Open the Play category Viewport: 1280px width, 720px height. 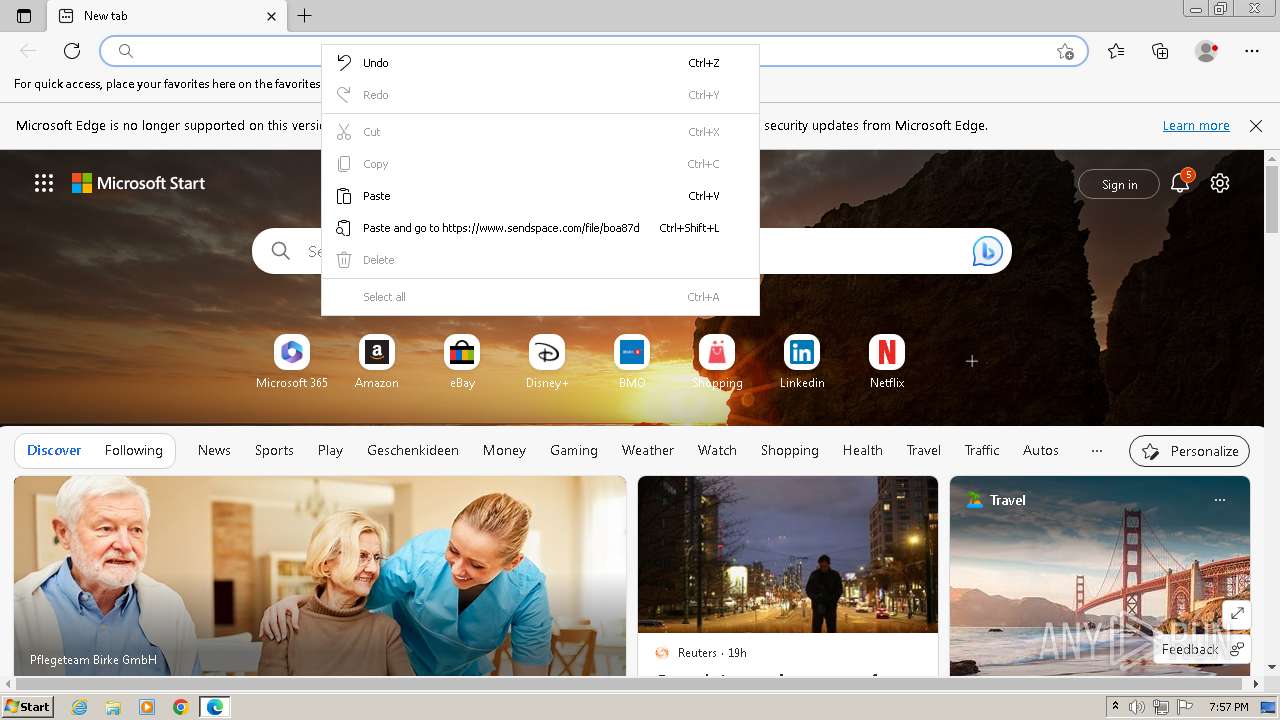330,450
